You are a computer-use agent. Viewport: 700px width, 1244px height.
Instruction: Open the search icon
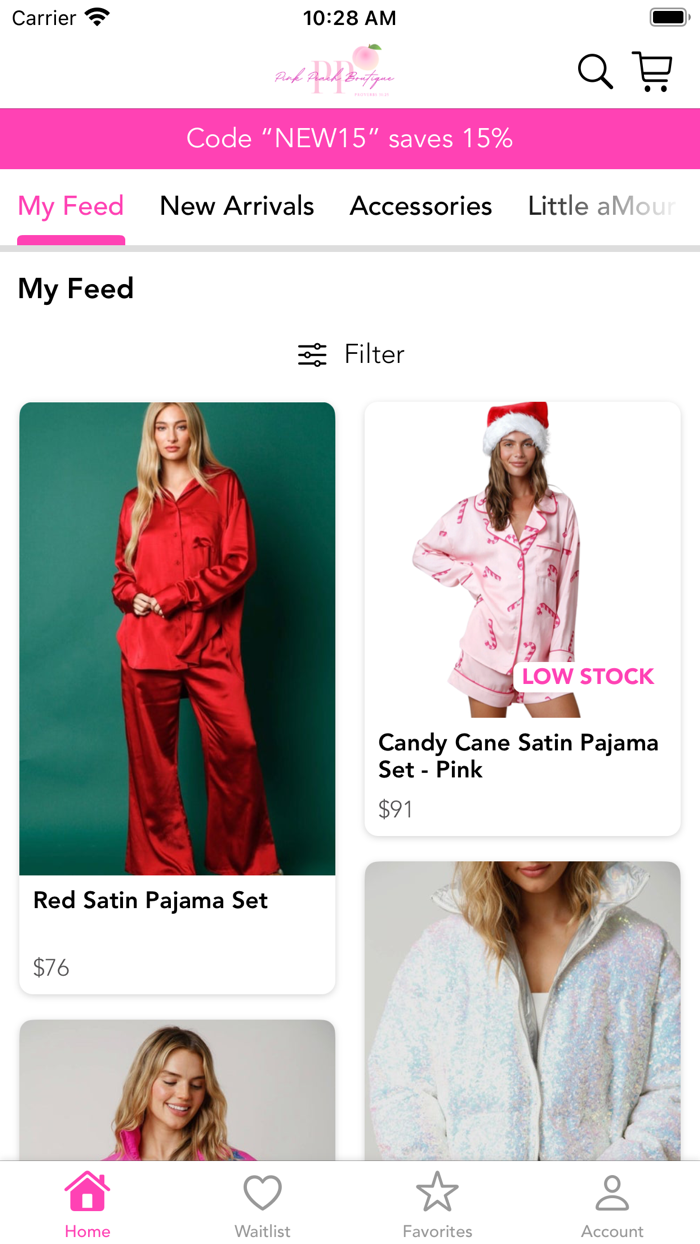coord(594,71)
